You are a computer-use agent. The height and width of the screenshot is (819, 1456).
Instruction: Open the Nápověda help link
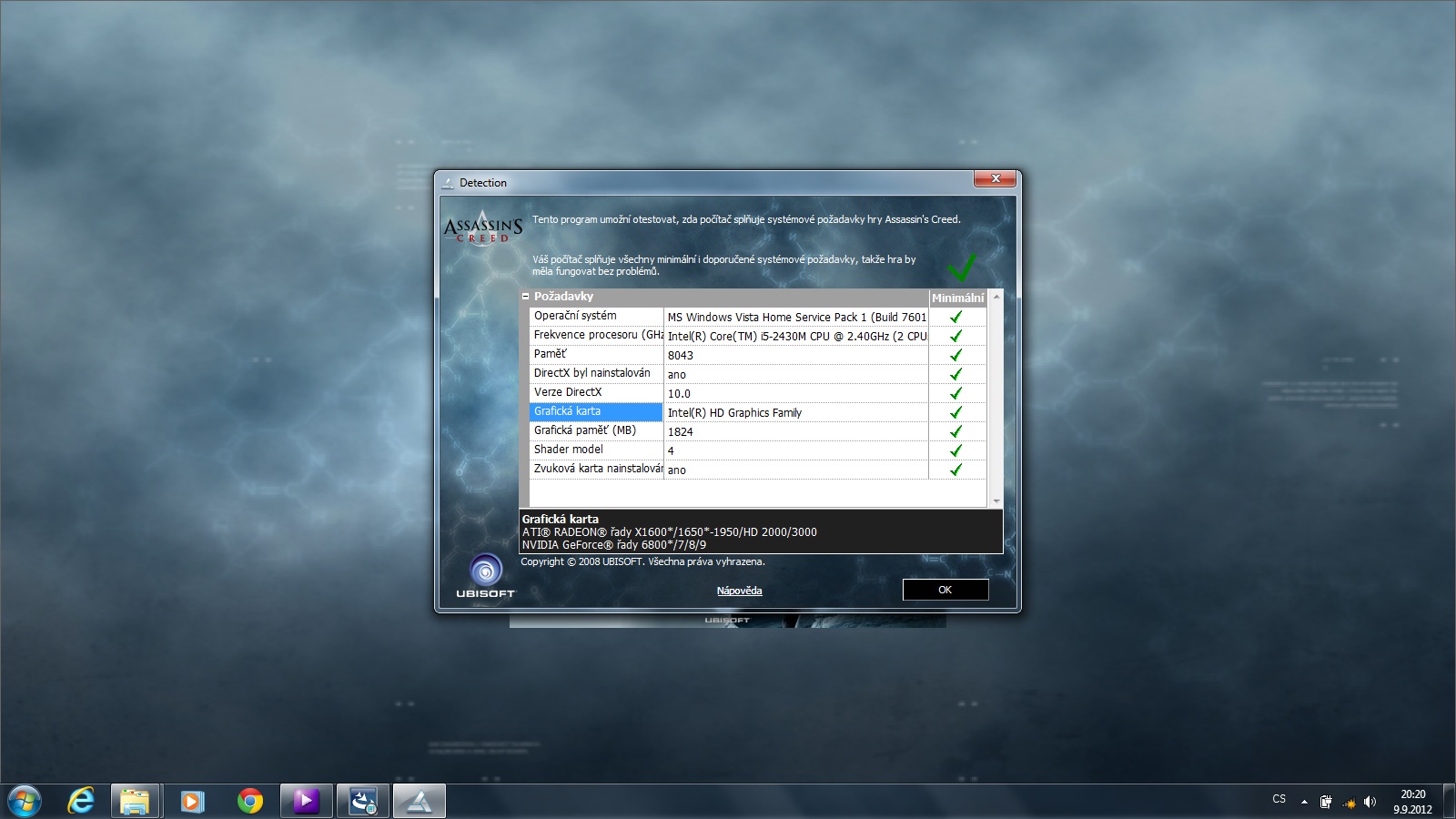[x=739, y=591]
